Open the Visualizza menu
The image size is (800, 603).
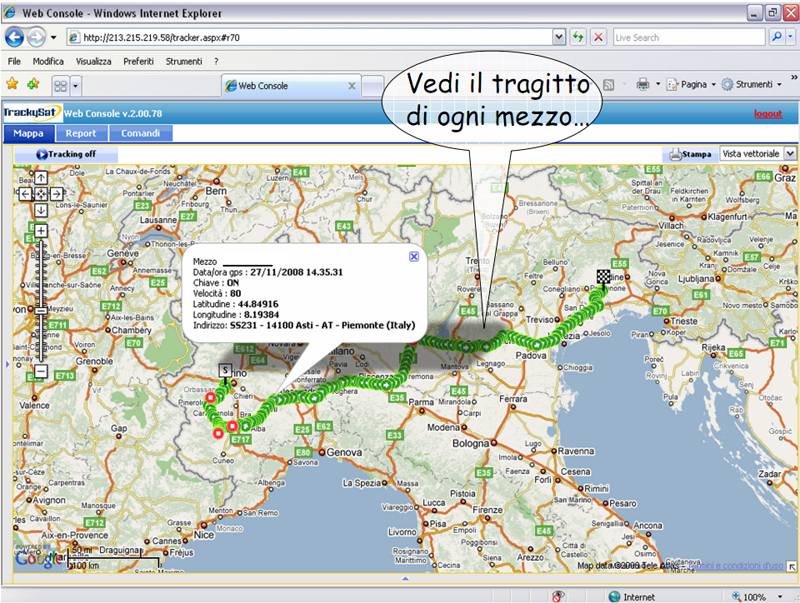click(93, 61)
